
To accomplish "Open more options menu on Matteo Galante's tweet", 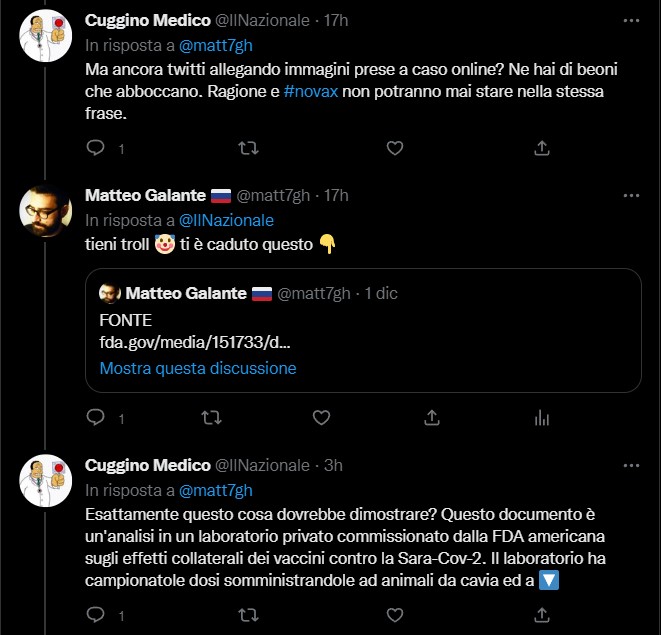I will point(631,194).
